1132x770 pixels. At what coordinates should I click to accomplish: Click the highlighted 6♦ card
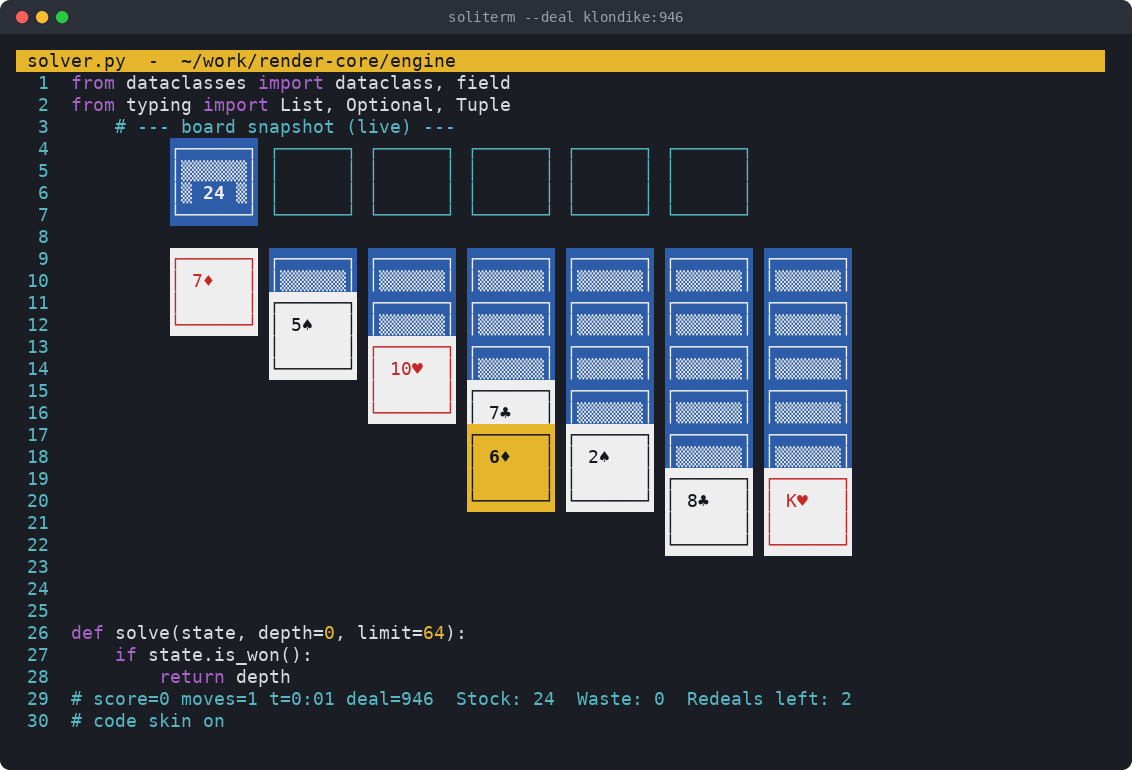(x=510, y=468)
